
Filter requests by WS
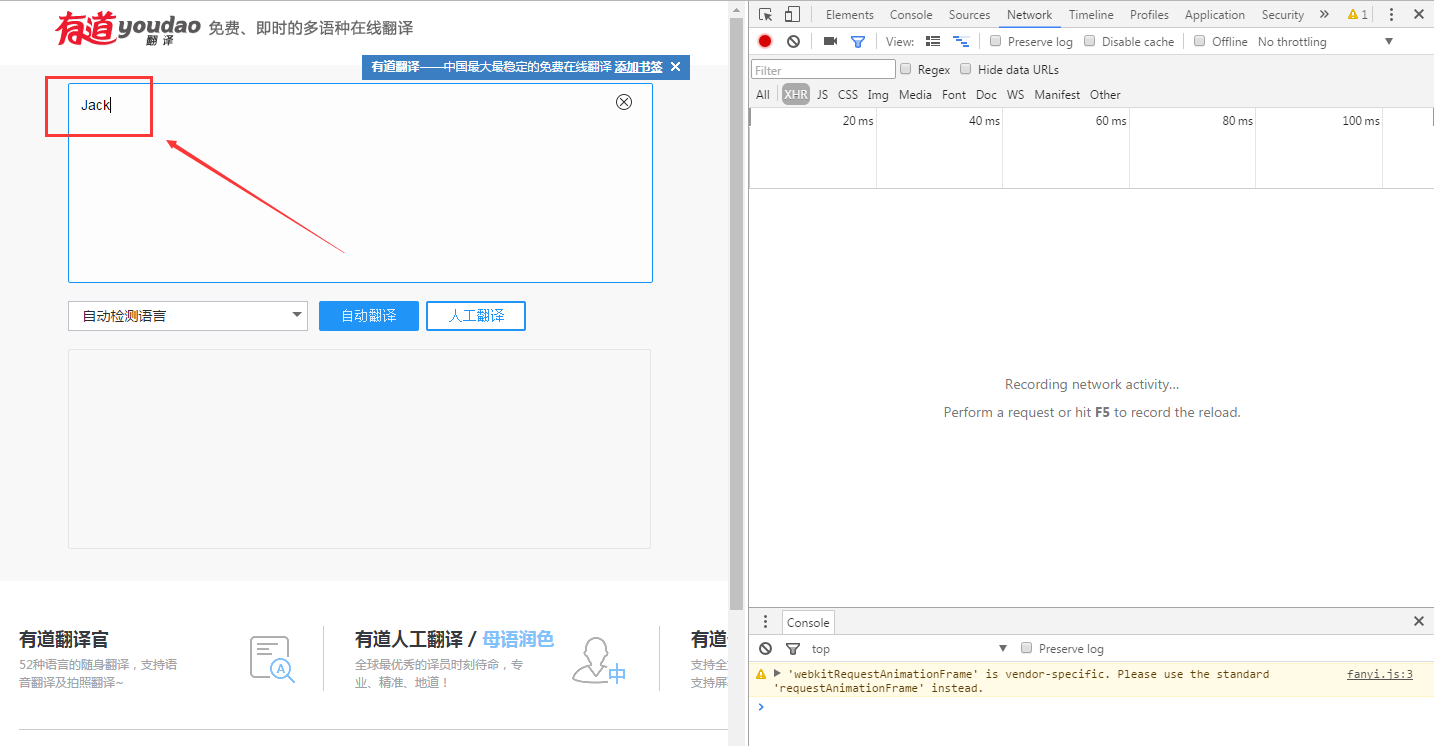pyautogui.click(x=1015, y=94)
